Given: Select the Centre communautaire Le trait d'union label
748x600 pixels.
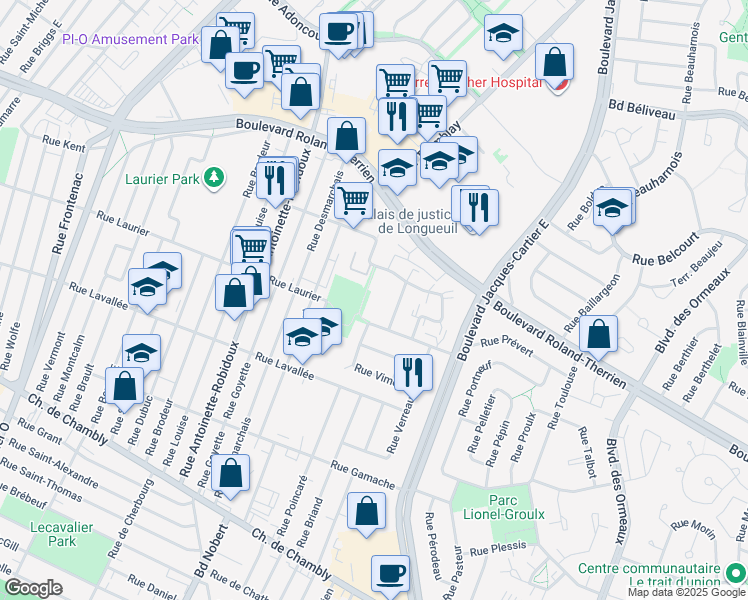Looking at the screenshot, I should click(649, 575).
